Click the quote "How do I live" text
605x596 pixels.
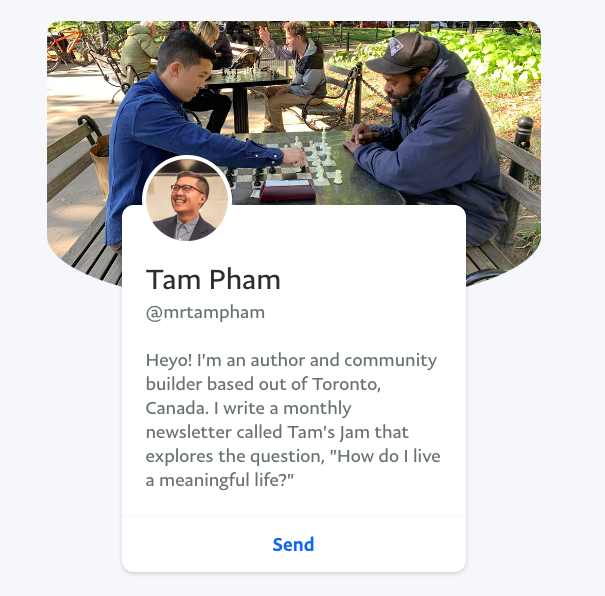(x=385, y=456)
